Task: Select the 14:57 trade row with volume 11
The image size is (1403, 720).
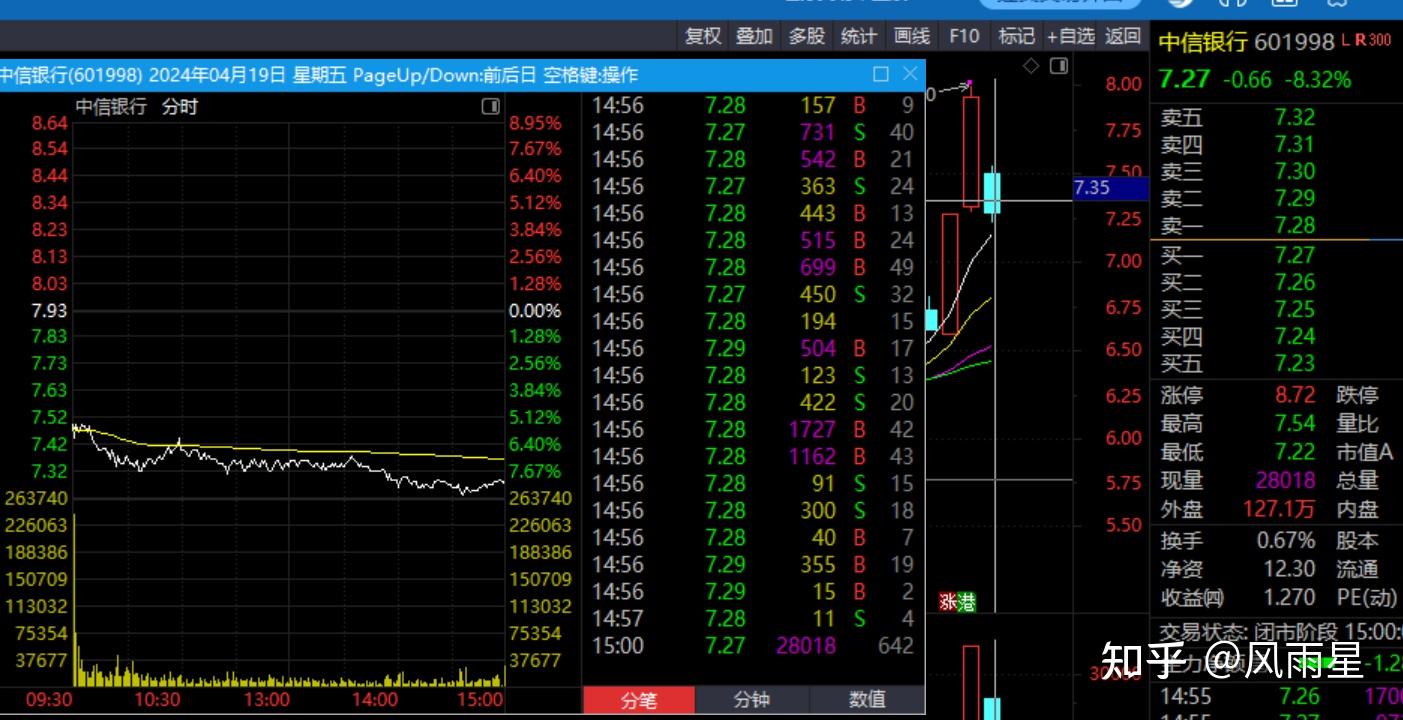Action: point(753,619)
